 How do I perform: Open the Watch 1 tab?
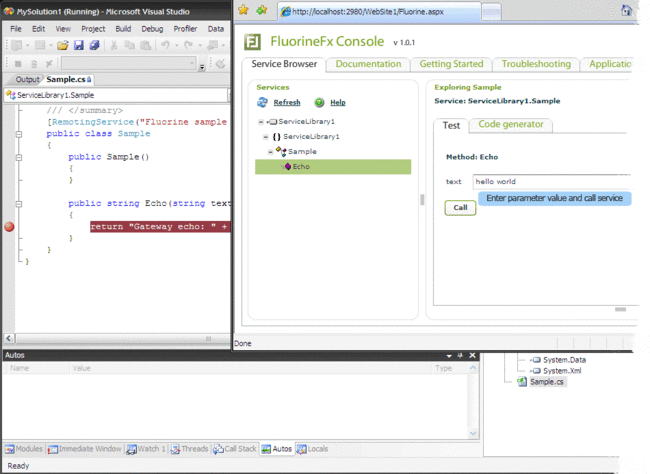[146, 449]
